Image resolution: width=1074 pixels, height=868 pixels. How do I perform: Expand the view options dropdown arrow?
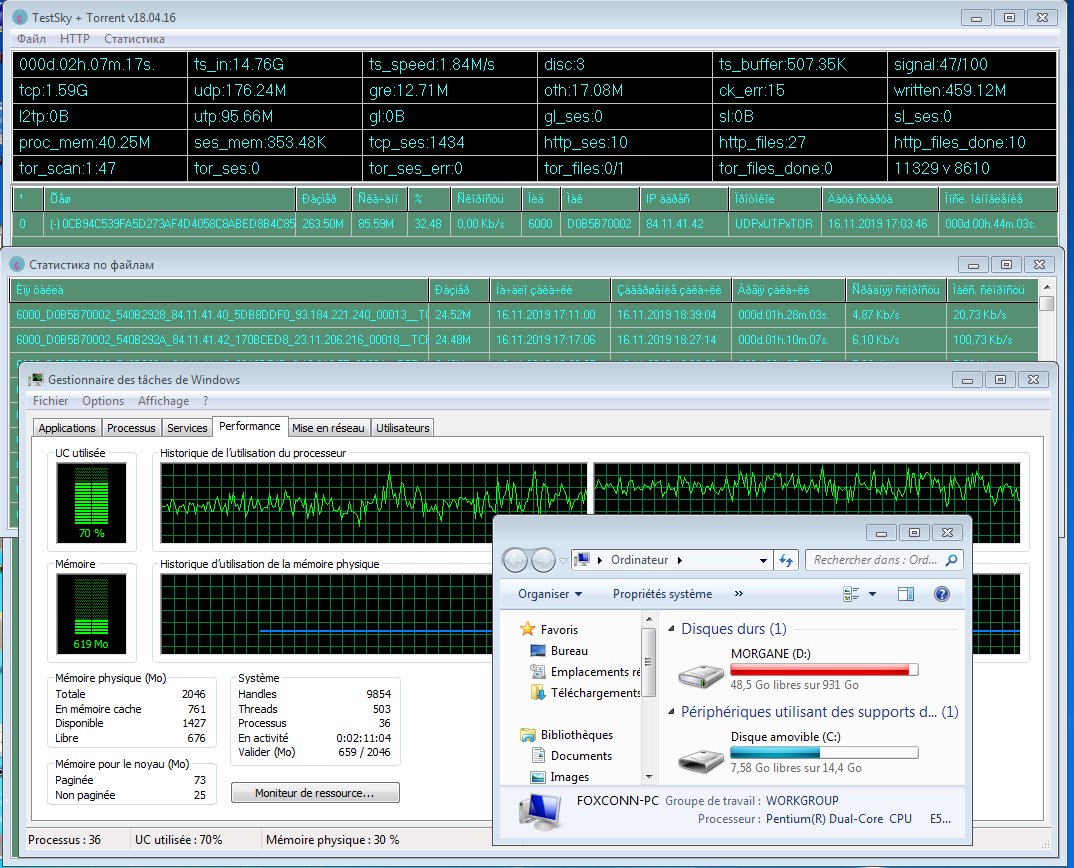coord(872,594)
